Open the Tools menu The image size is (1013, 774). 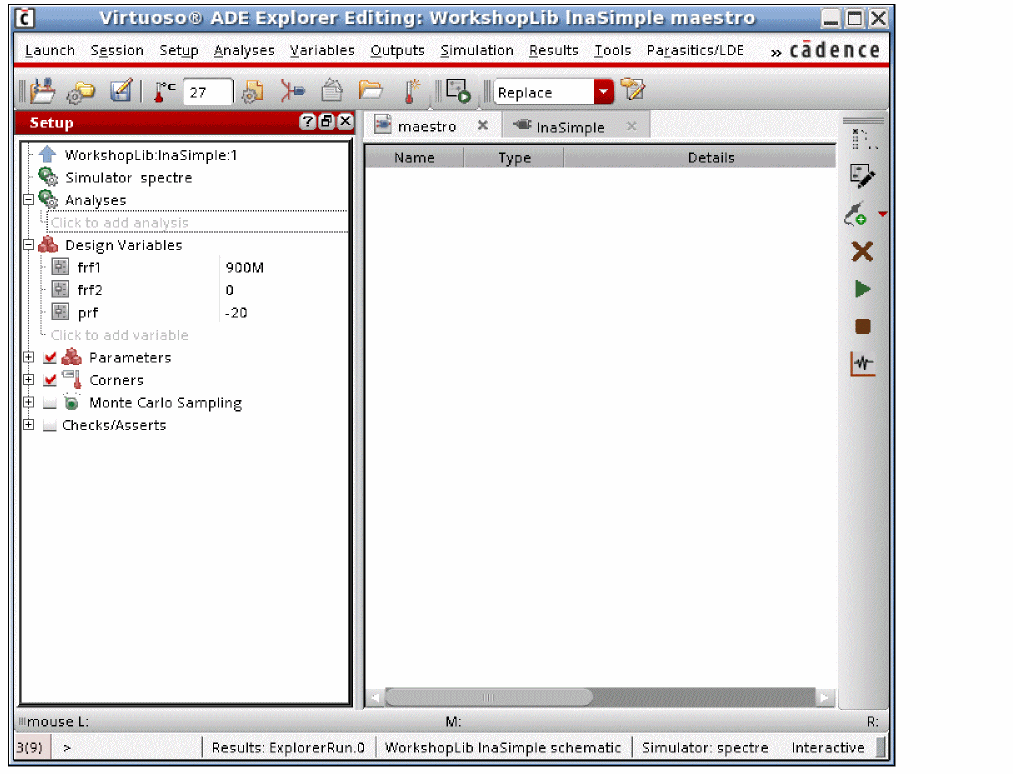(612, 50)
